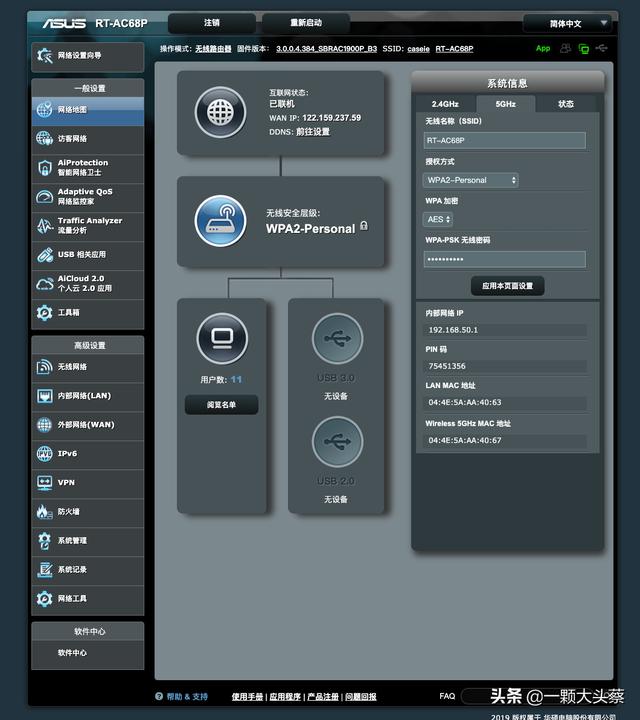Open the 无线网络 wireless settings icon
This screenshot has width=640, height=720.
(45, 367)
